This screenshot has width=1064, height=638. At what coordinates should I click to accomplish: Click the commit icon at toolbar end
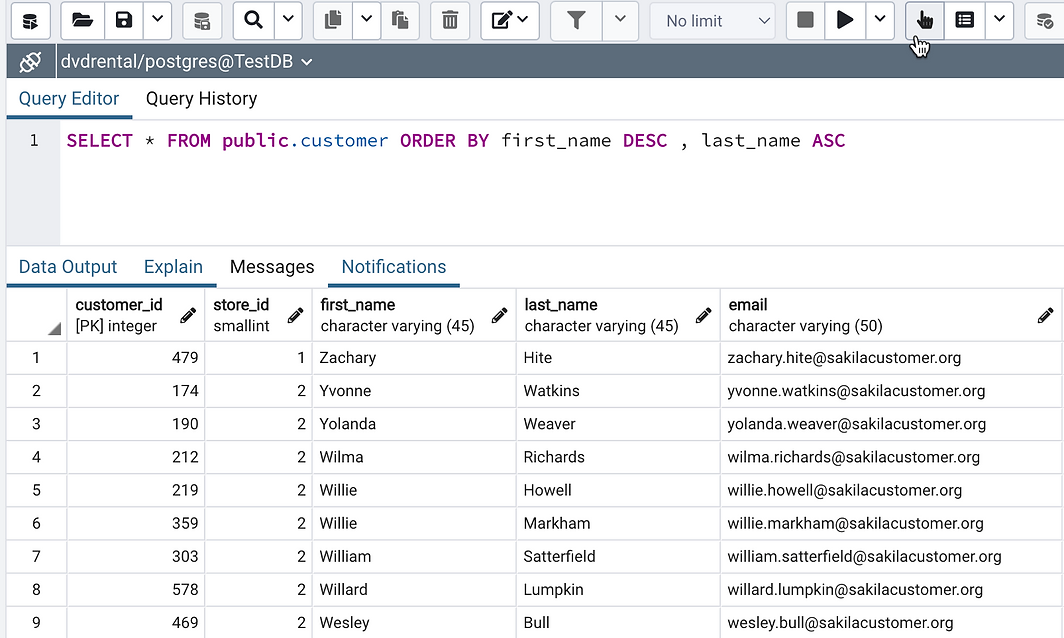click(1044, 20)
